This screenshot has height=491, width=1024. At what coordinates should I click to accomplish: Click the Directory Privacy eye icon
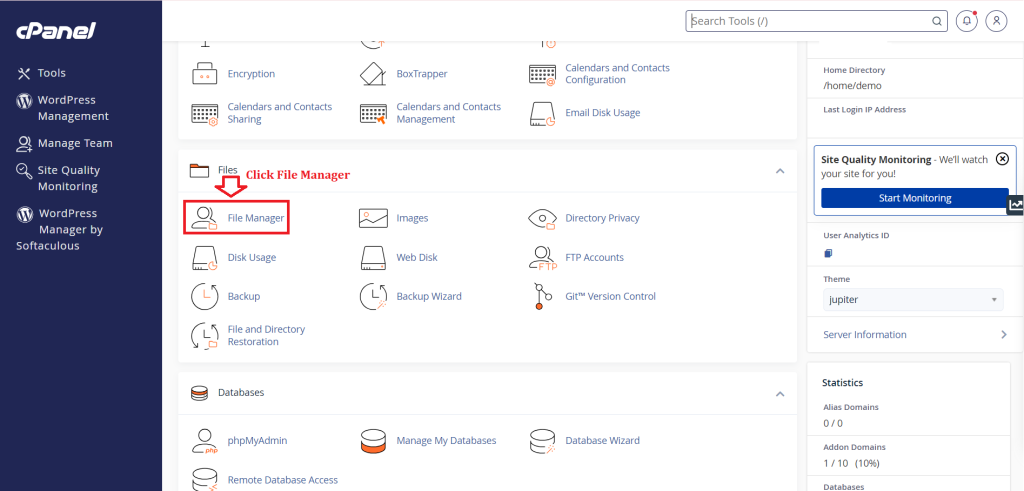(542, 218)
